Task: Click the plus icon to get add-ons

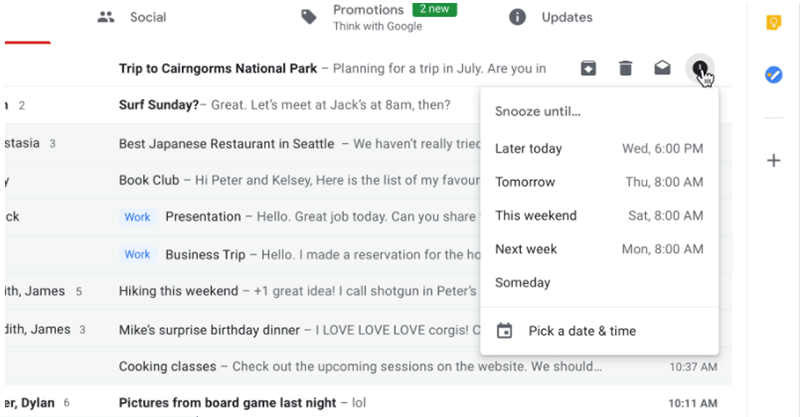Action: point(773,160)
